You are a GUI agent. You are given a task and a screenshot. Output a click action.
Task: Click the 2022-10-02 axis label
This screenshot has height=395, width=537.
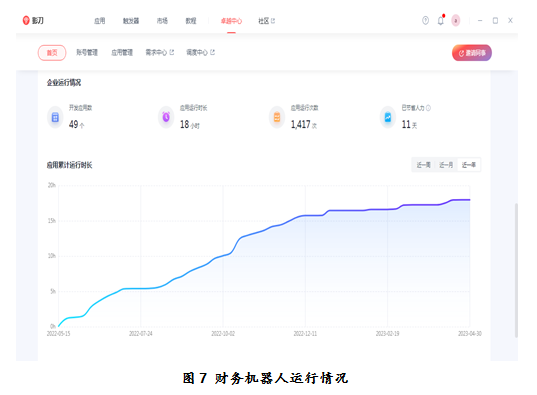pyautogui.click(x=223, y=333)
